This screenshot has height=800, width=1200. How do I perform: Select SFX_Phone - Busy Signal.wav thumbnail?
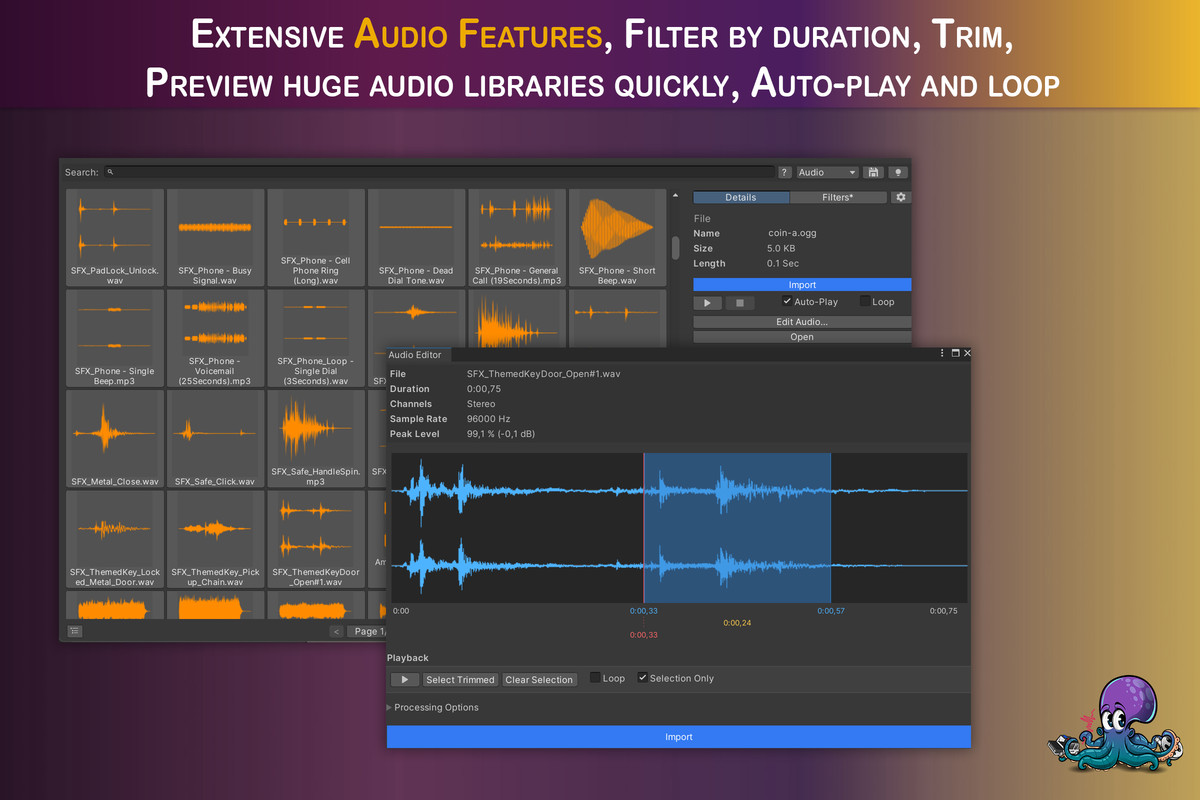(215, 238)
